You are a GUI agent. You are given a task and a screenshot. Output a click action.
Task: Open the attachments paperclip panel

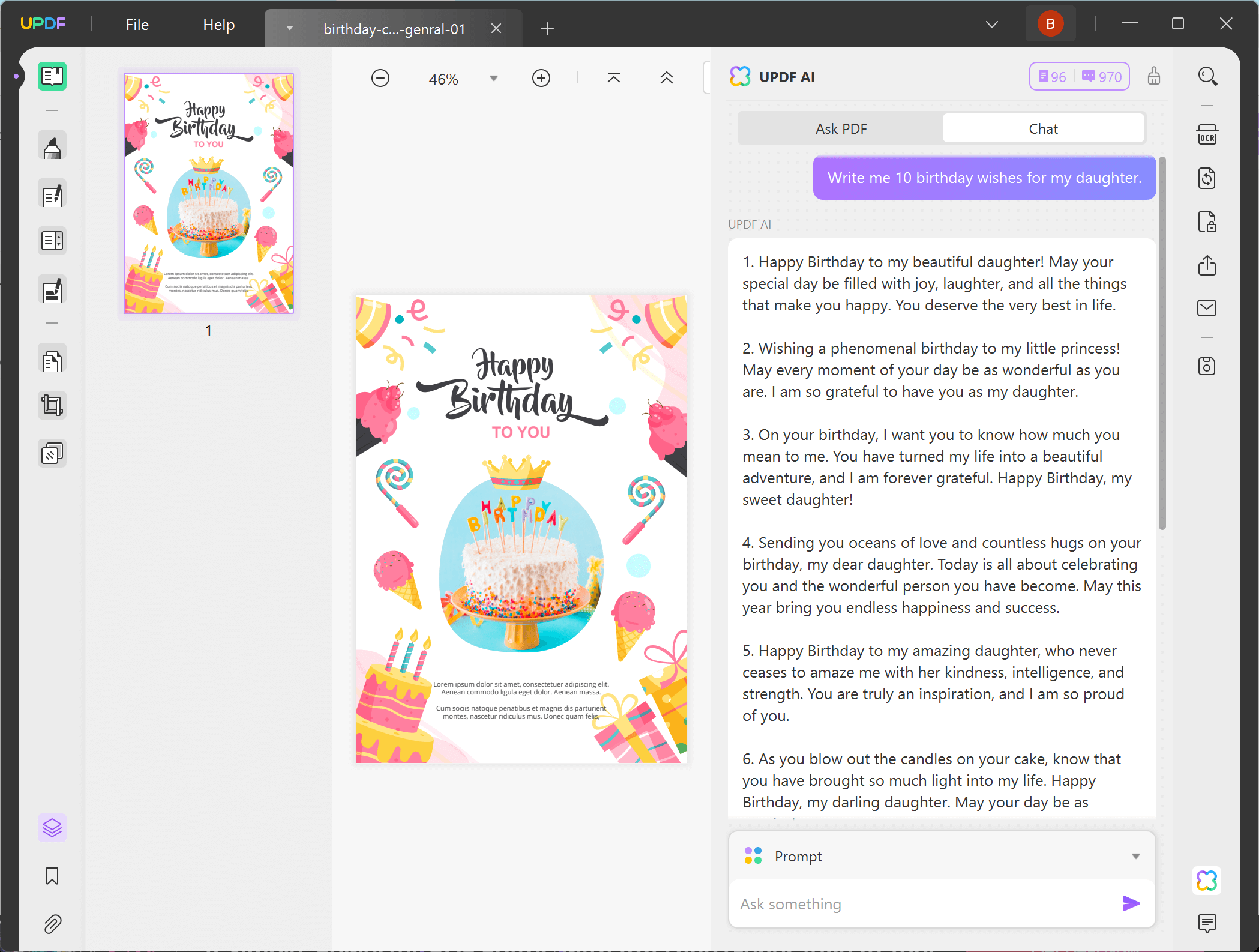(52, 924)
